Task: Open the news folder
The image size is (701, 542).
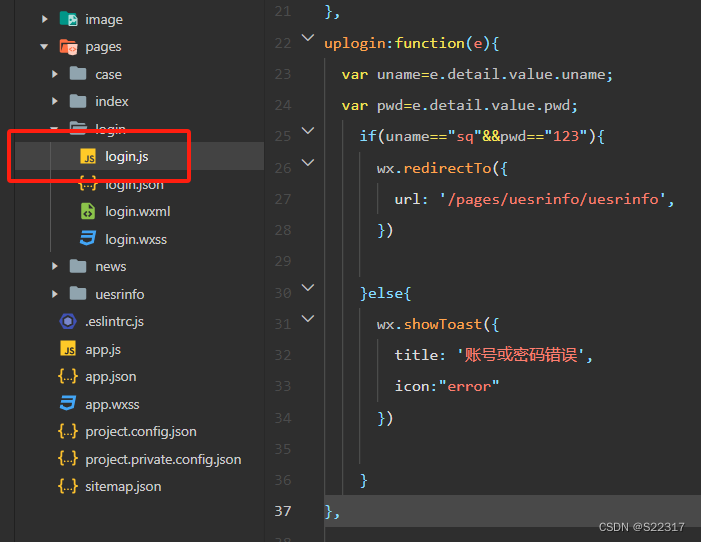Action: [x=110, y=267]
